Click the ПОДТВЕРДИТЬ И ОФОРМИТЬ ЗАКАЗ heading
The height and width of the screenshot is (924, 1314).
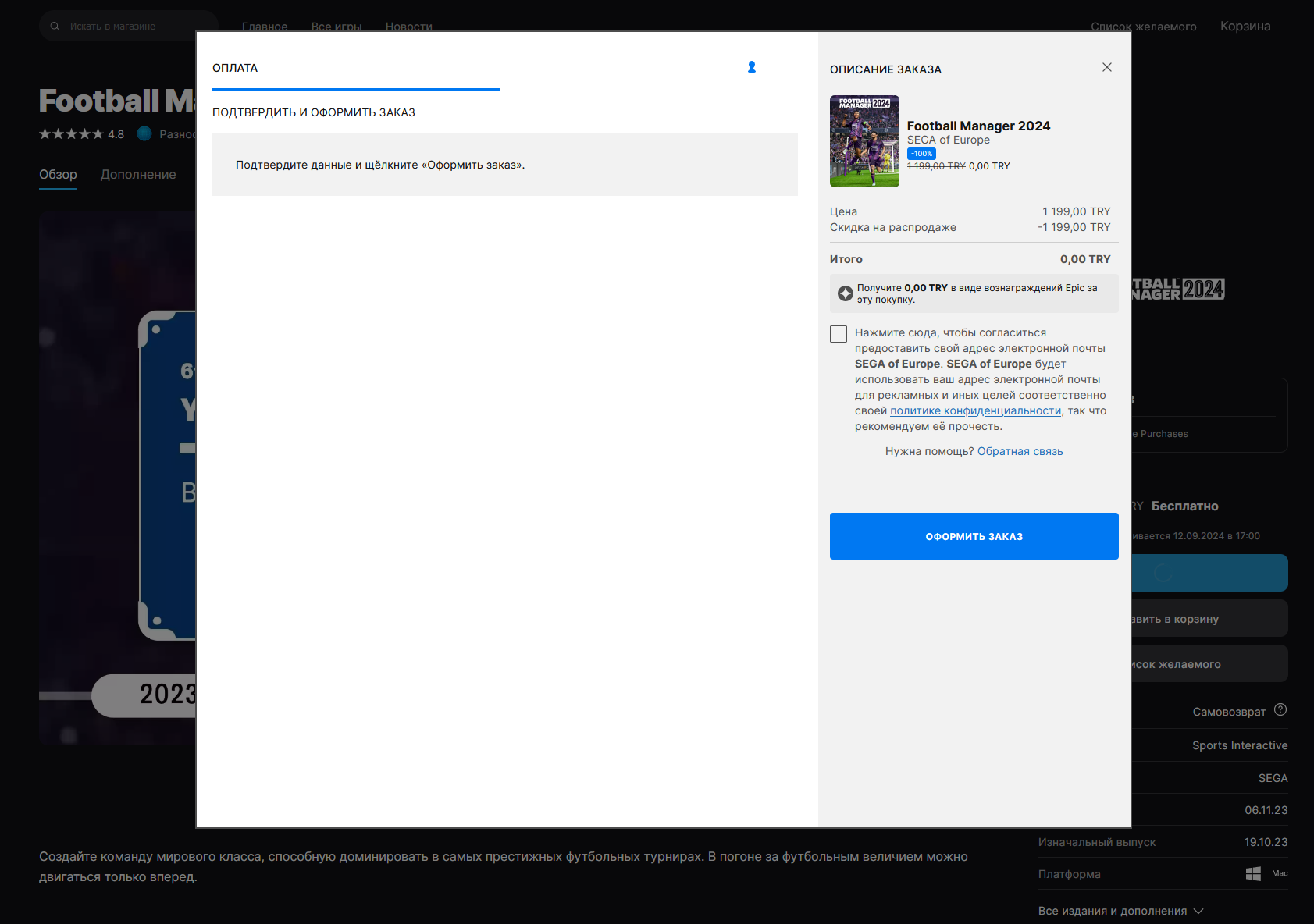click(x=314, y=113)
